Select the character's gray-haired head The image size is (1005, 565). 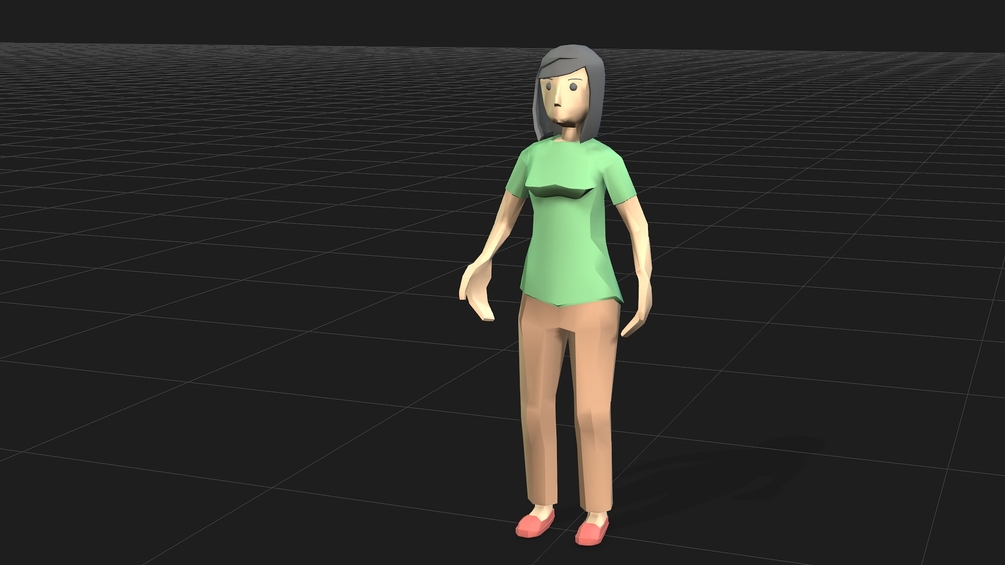tap(569, 92)
